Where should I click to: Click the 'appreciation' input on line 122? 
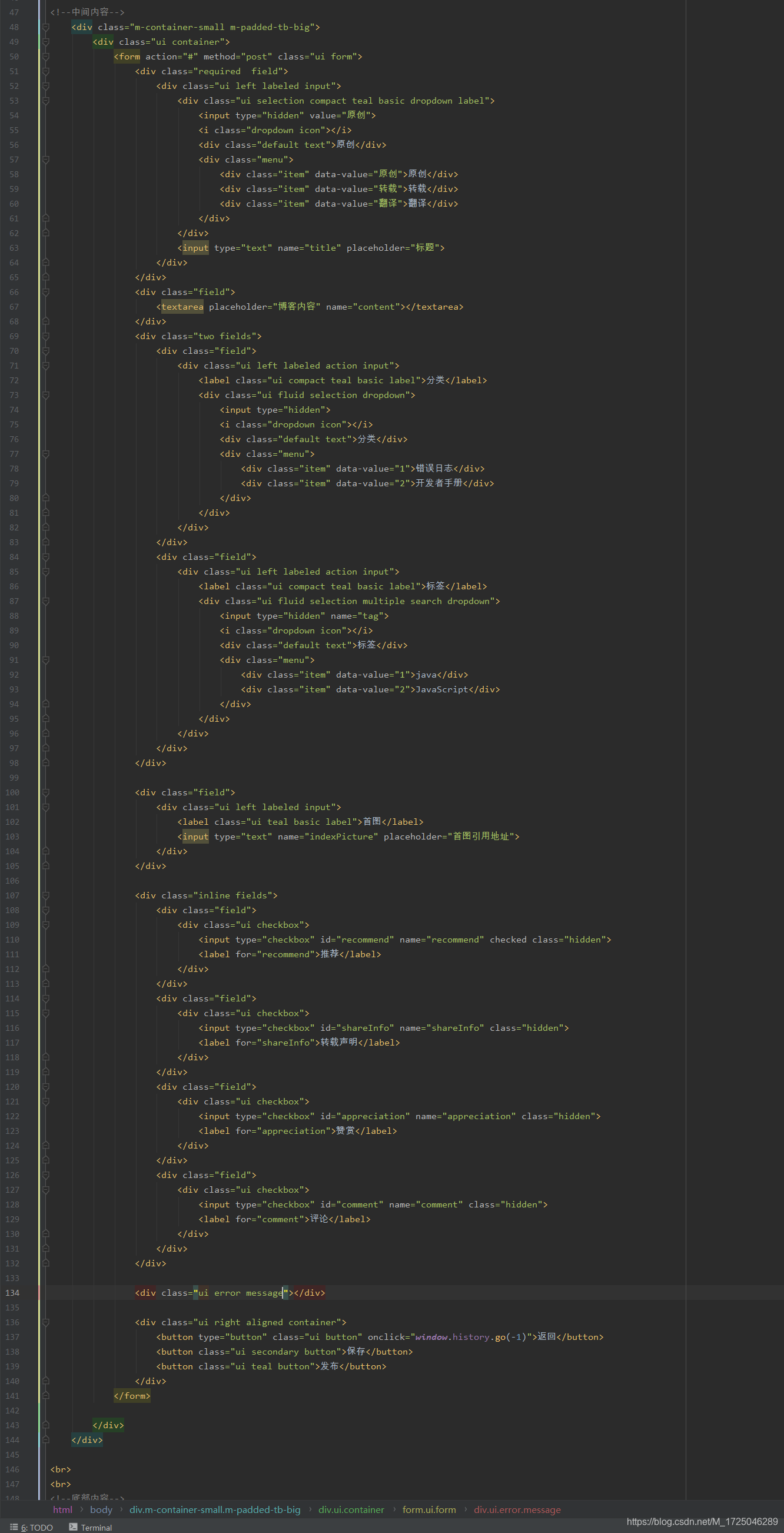[400, 1116]
